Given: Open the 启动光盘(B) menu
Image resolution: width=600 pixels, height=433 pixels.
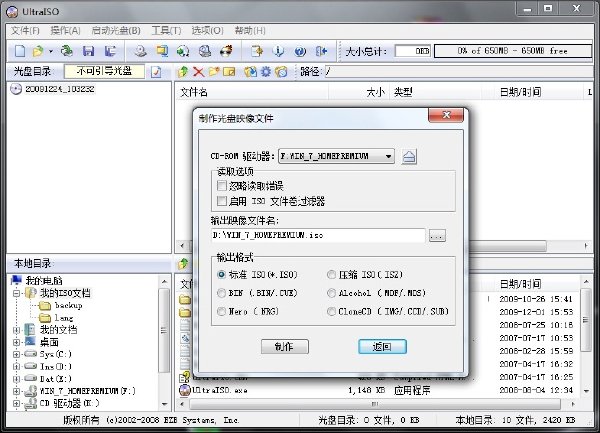Looking at the screenshot, I should pos(116,31).
